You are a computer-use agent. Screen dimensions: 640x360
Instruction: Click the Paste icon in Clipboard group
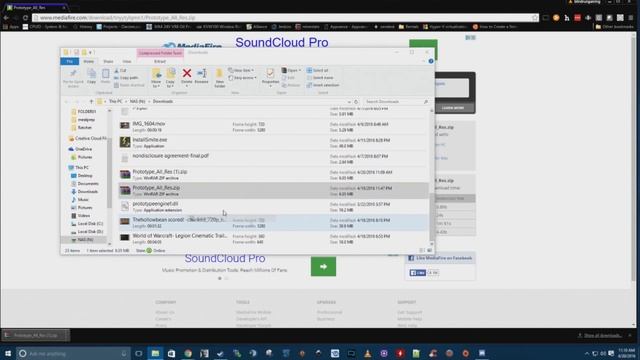pyautogui.click(x=105, y=76)
